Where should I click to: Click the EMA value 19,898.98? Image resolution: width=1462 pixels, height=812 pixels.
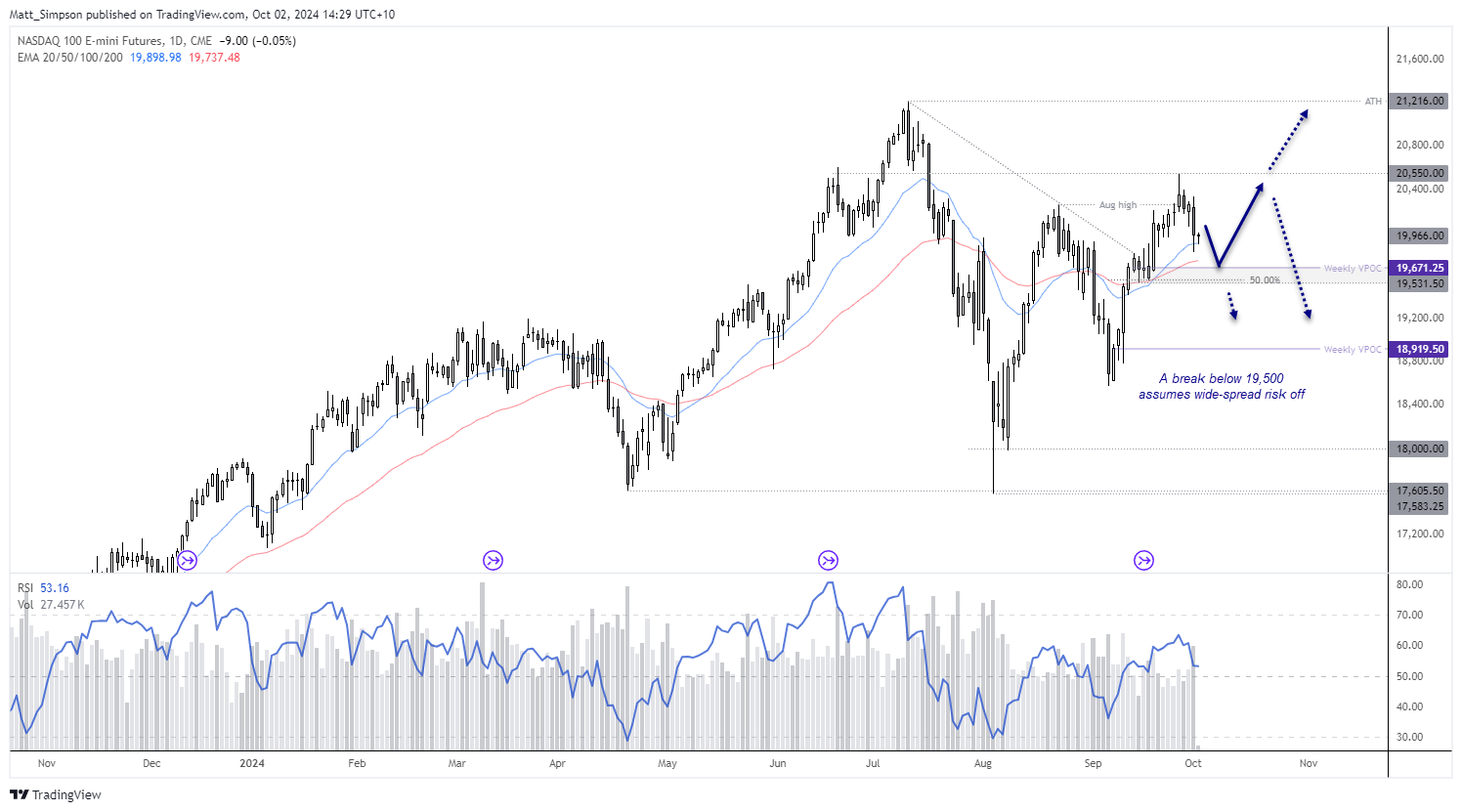point(155,58)
